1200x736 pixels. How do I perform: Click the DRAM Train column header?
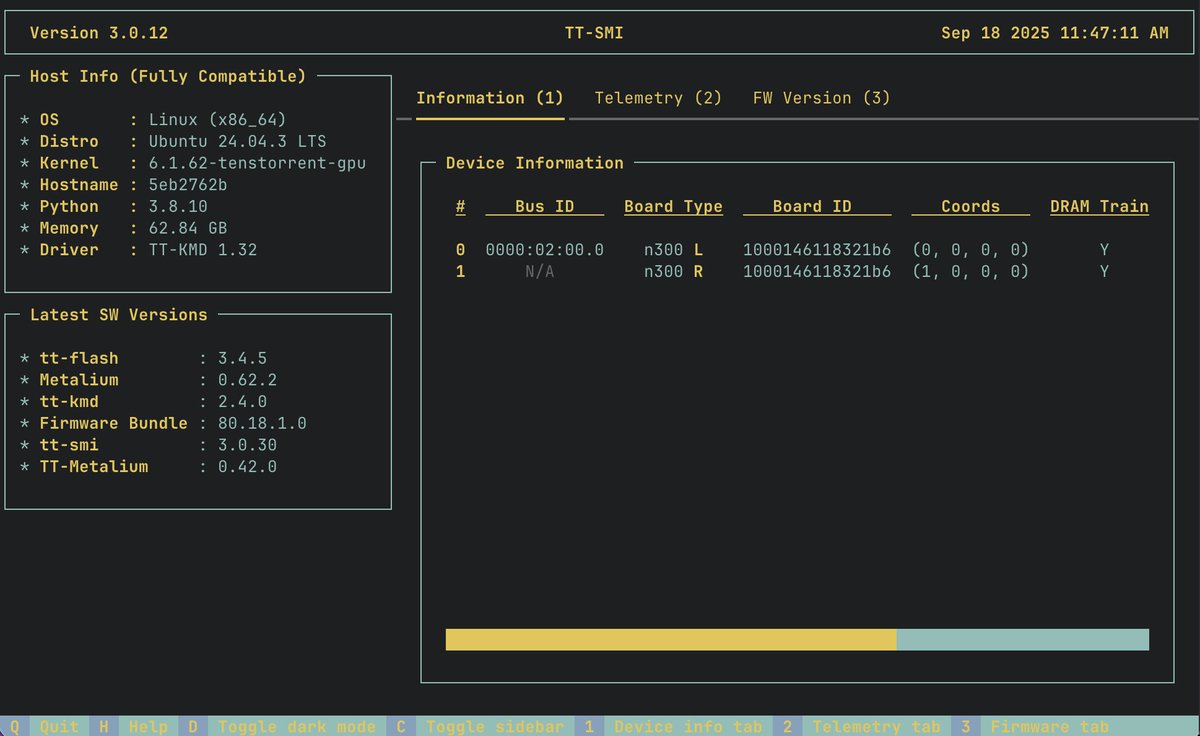point(1099,206)
